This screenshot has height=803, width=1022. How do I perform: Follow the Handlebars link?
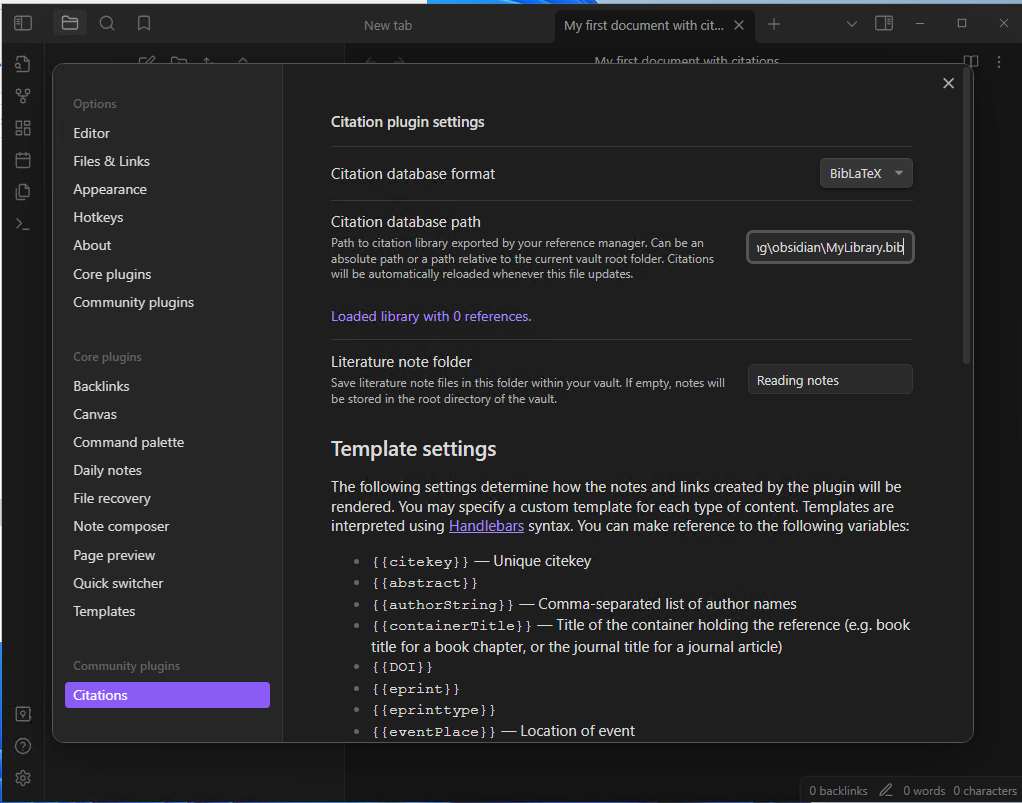[x=486, y=526]
